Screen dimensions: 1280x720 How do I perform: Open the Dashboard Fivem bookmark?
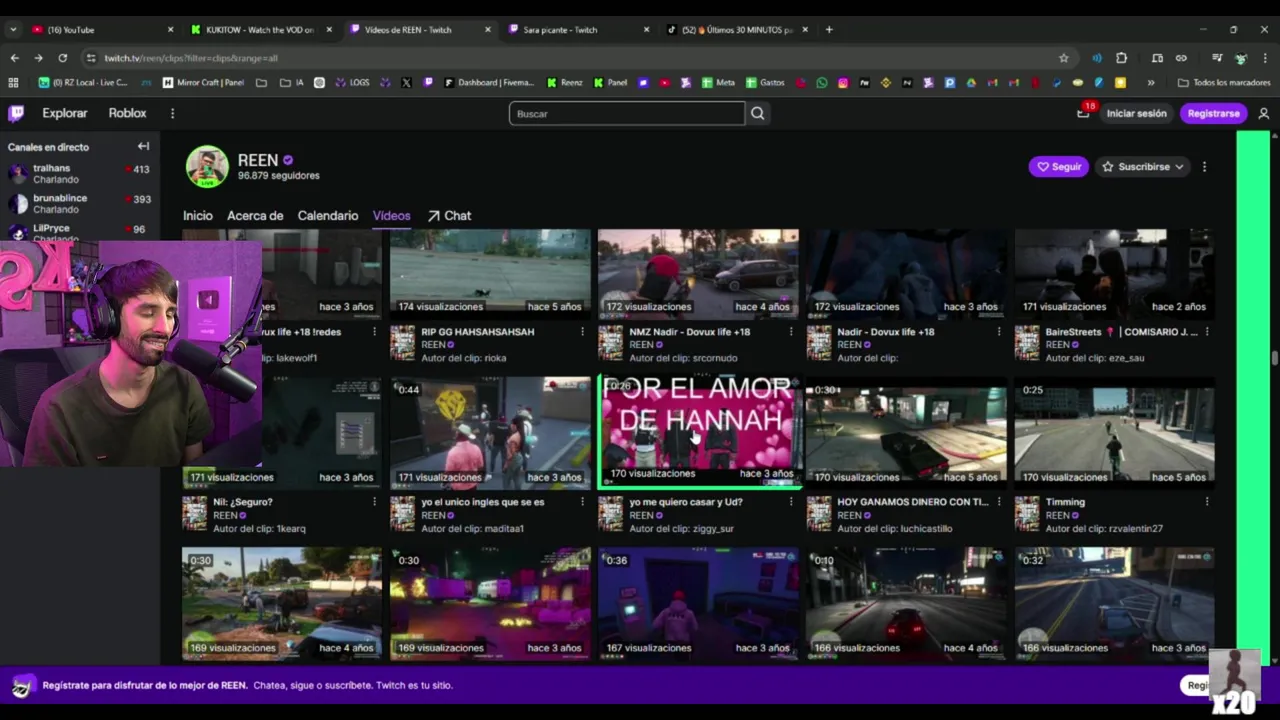489,83
